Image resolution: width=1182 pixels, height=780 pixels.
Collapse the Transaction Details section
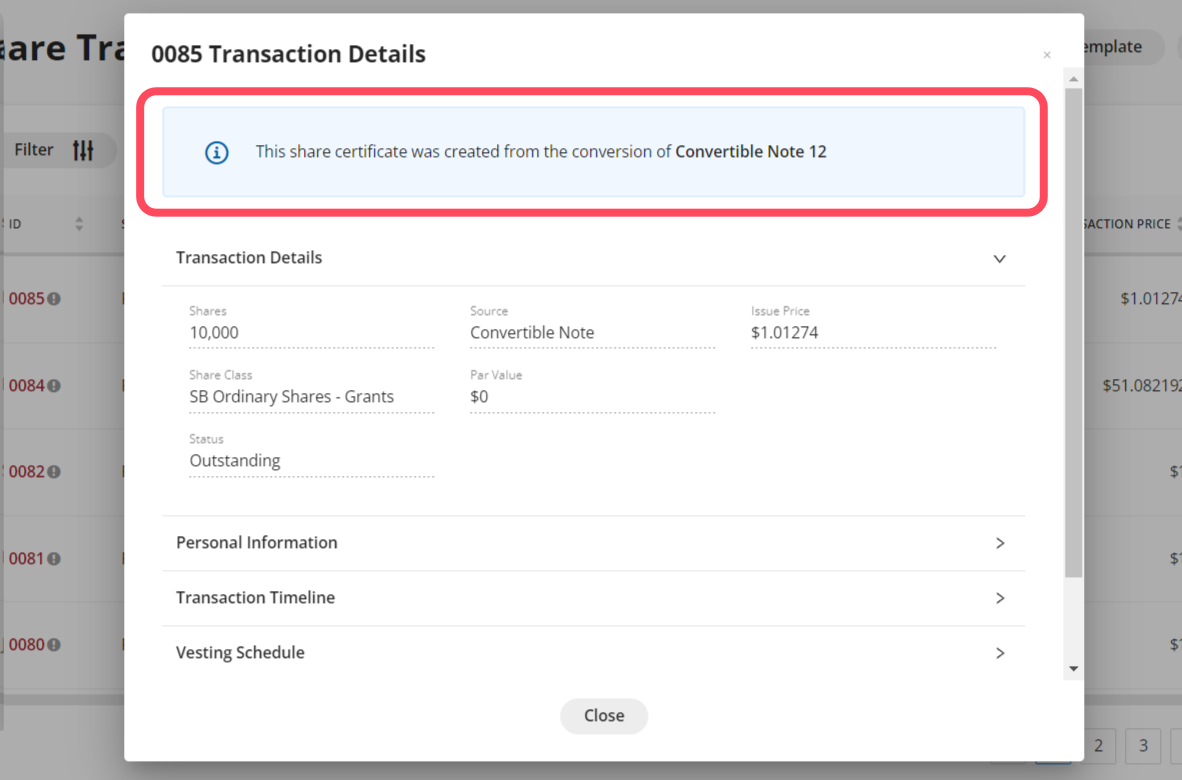[x=999, y=259]
